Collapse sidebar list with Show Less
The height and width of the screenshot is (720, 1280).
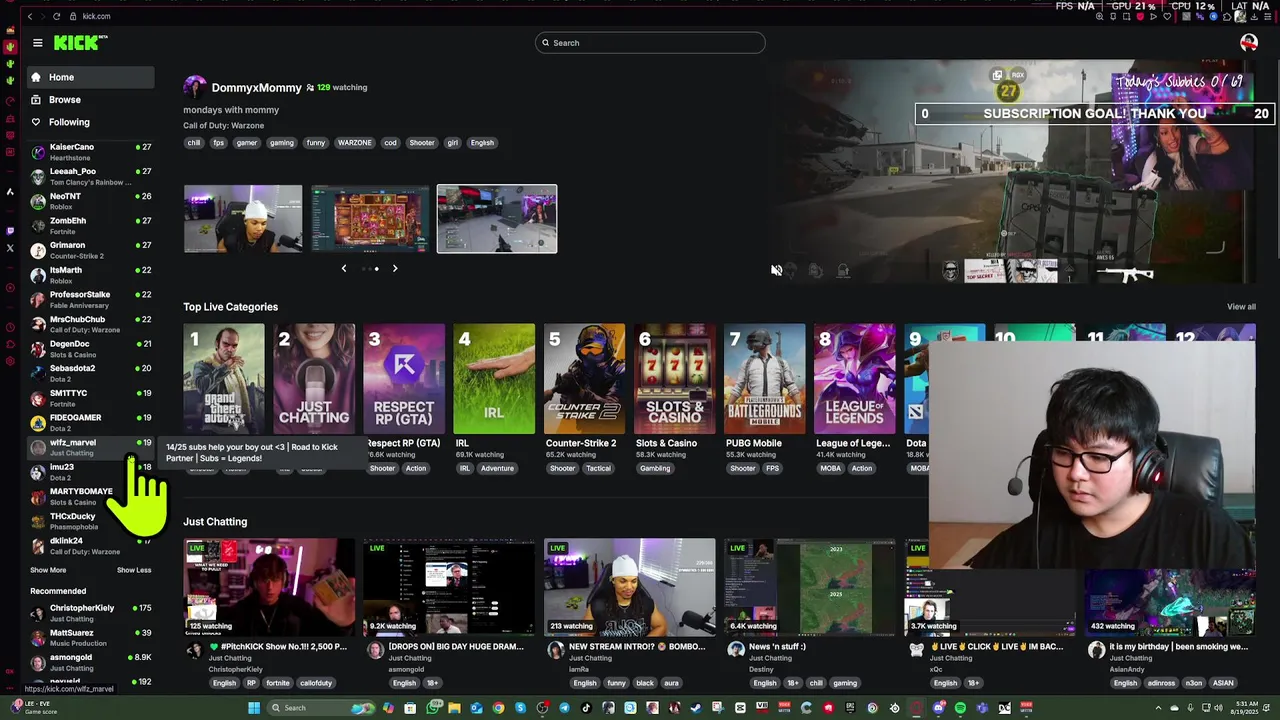point(134,570)
